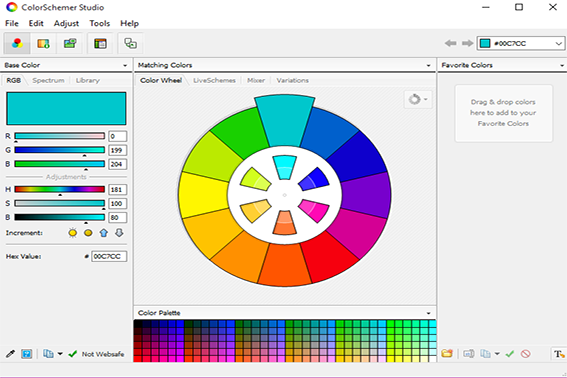Click the H value field showing 181
The width and height of the screenshot is (567, 378).
click(117, 189)
